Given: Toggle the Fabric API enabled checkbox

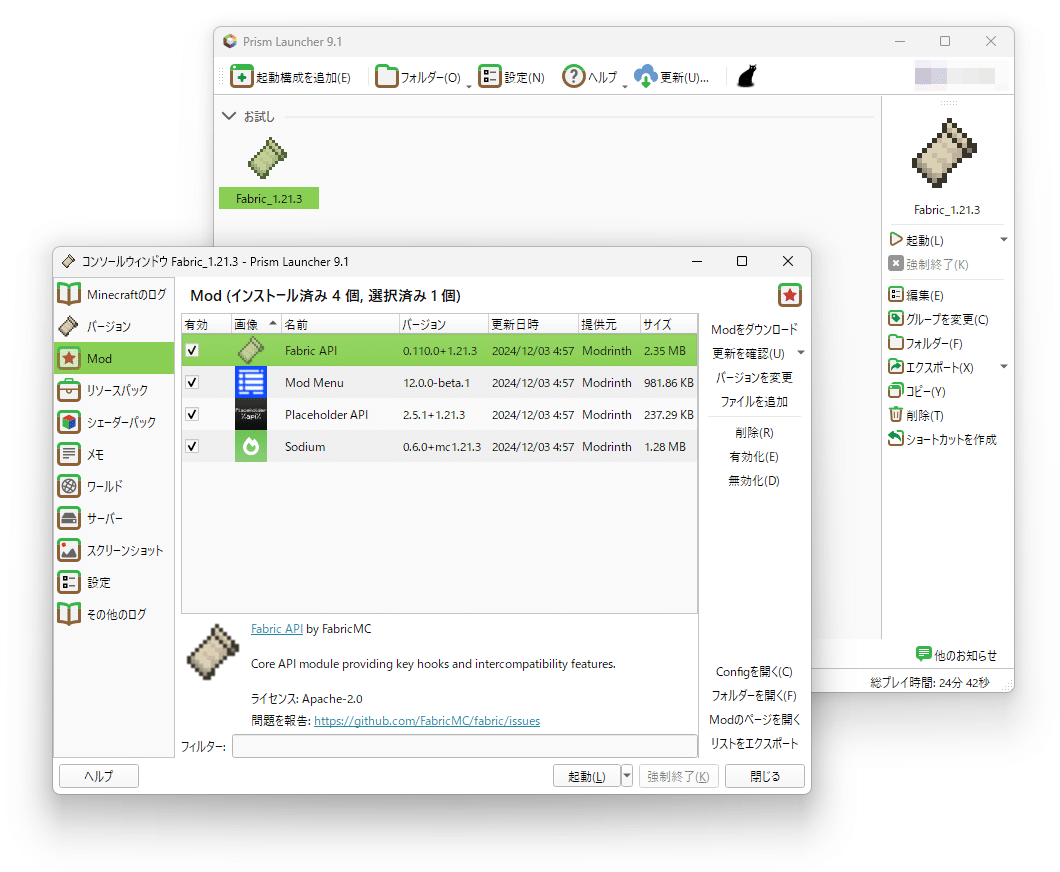Looking at the screenshot, I should click(193, 350).
